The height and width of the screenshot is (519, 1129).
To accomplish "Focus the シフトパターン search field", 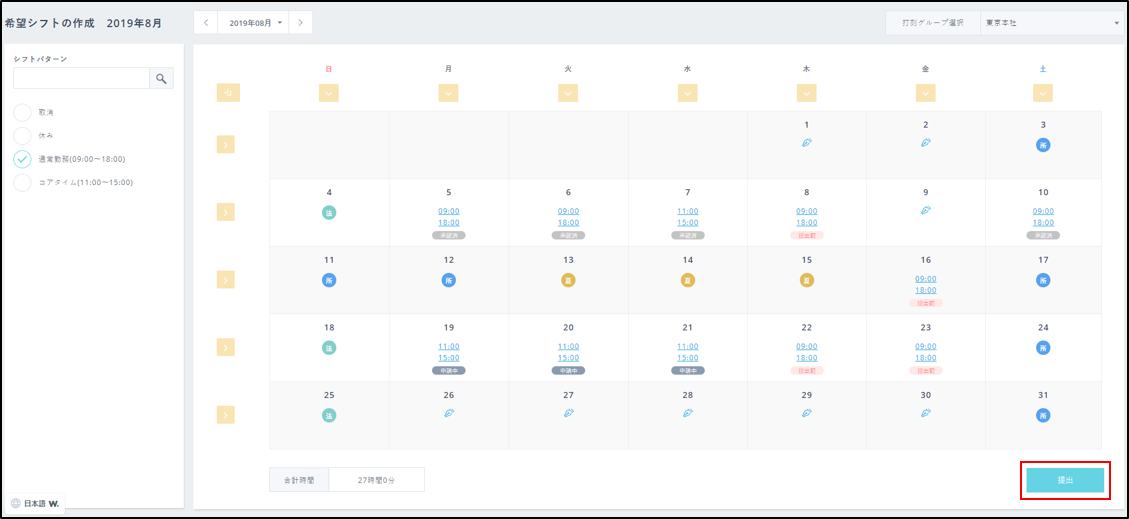I will click(81, 79).
